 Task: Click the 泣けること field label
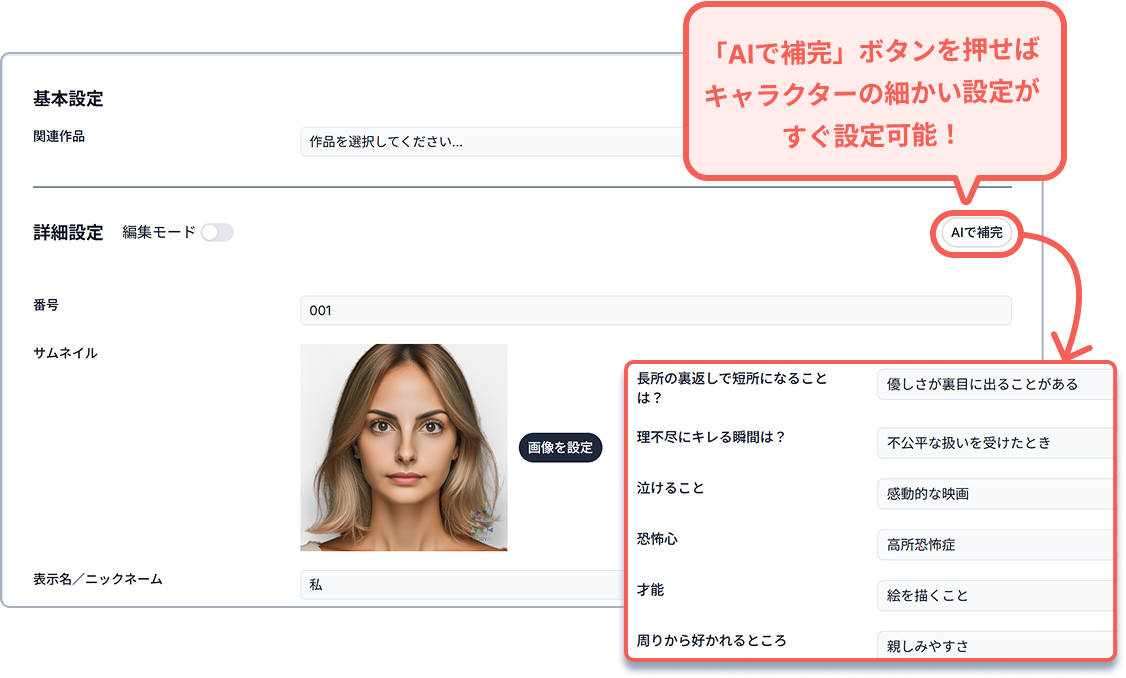[x=670, y=488]
